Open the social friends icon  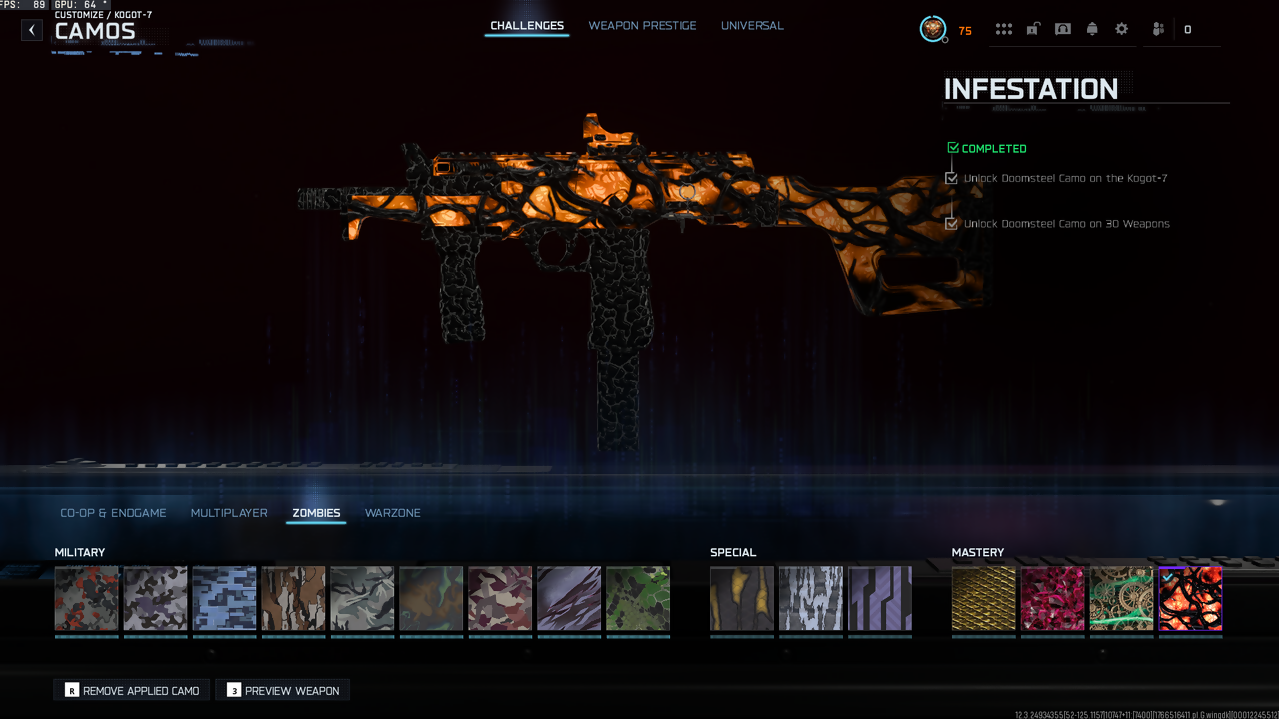pos(1158,30)
